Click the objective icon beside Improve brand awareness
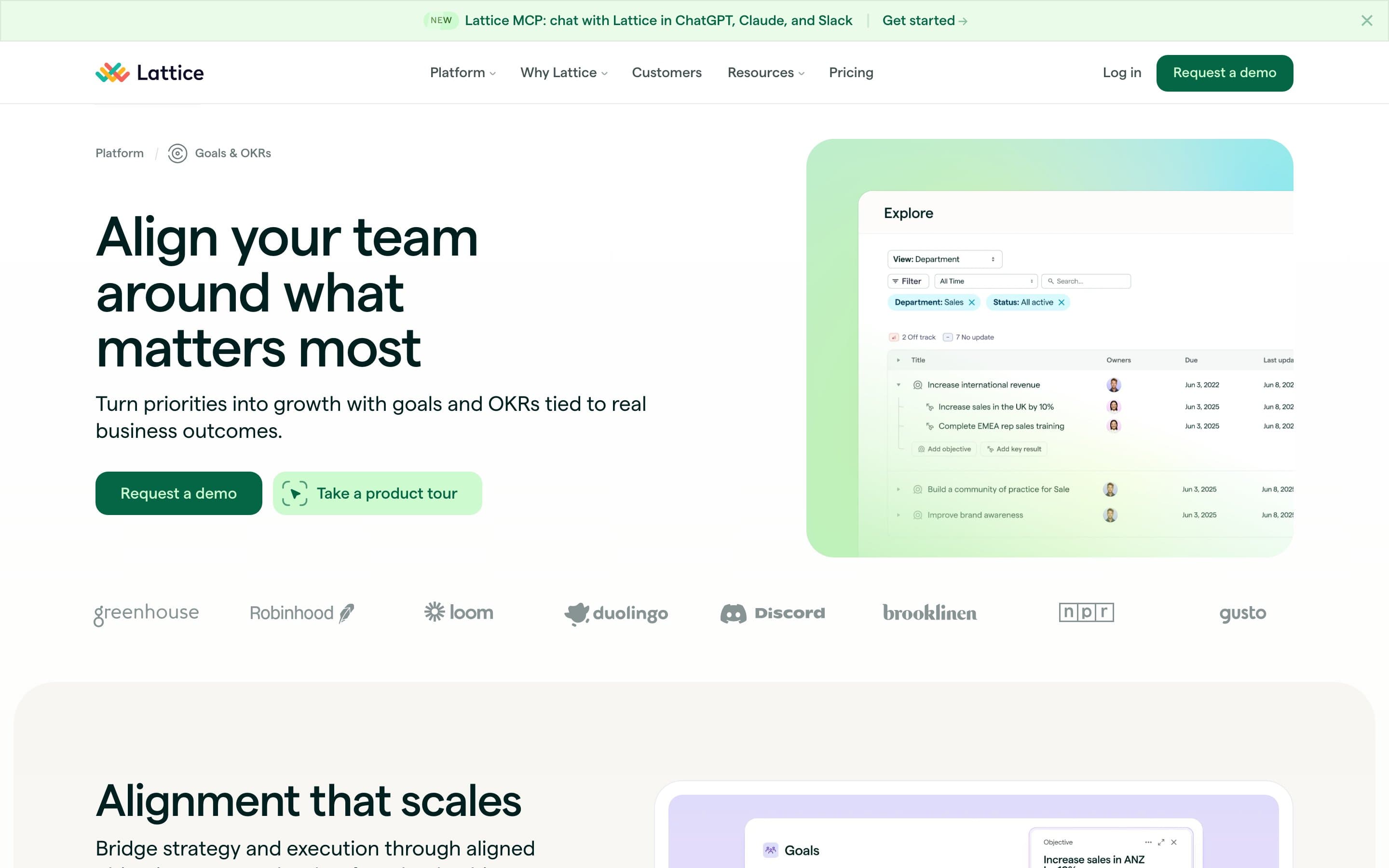 pyautogui.click(x=918, y=515)
